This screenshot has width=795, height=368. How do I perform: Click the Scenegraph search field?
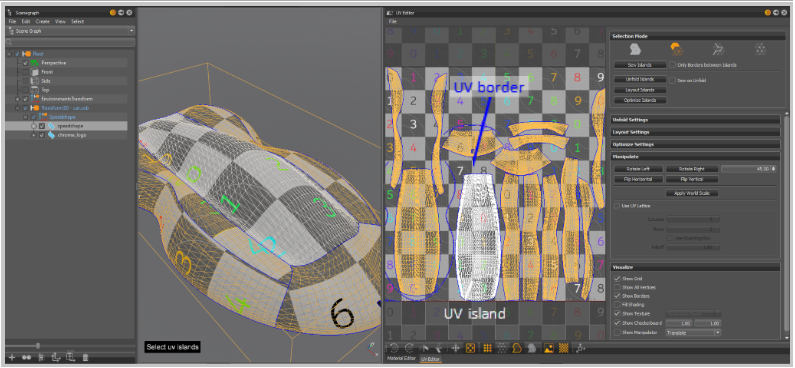[x=70, y=43]
